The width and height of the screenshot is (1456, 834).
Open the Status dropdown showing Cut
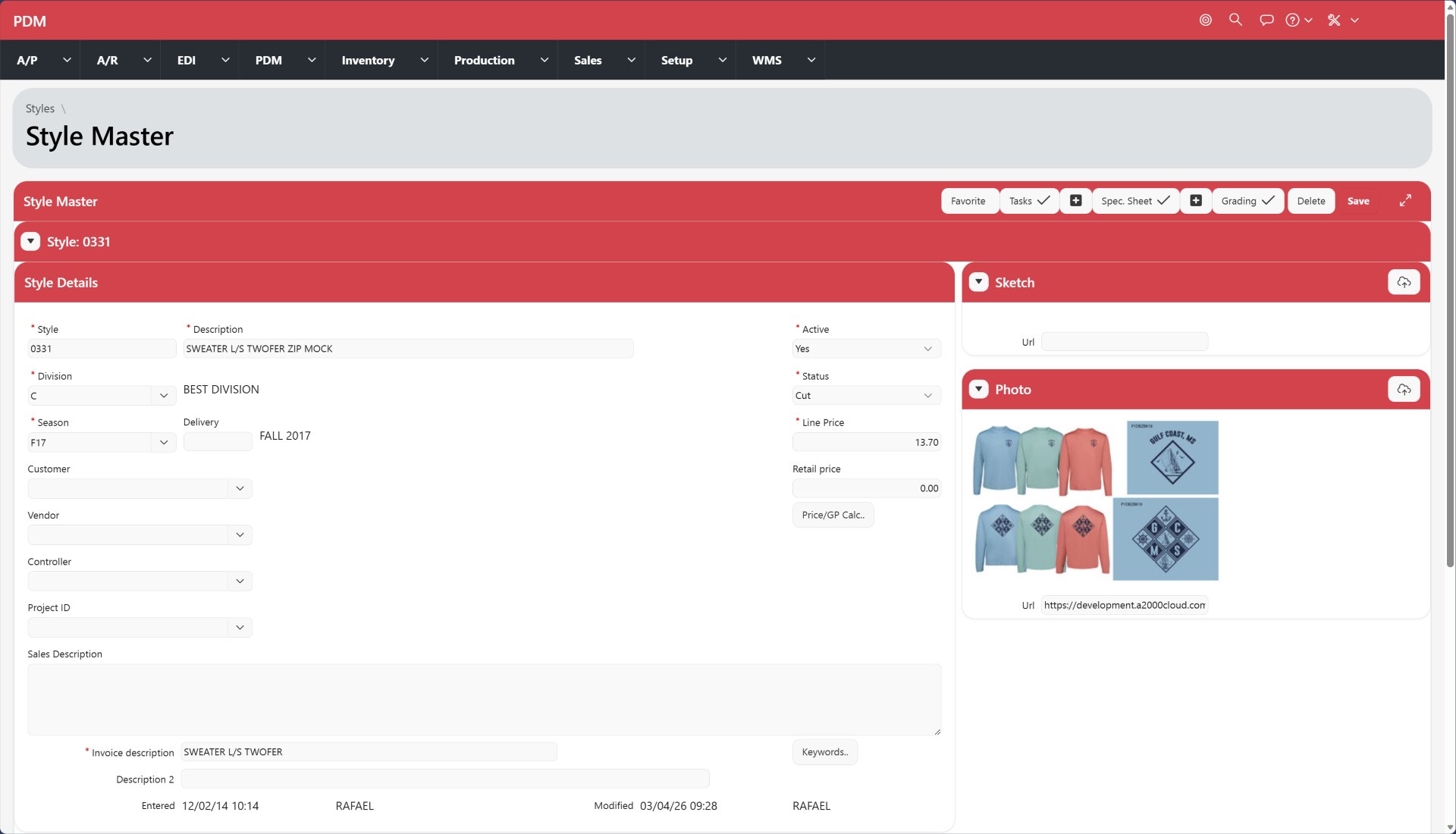[867, 396]
